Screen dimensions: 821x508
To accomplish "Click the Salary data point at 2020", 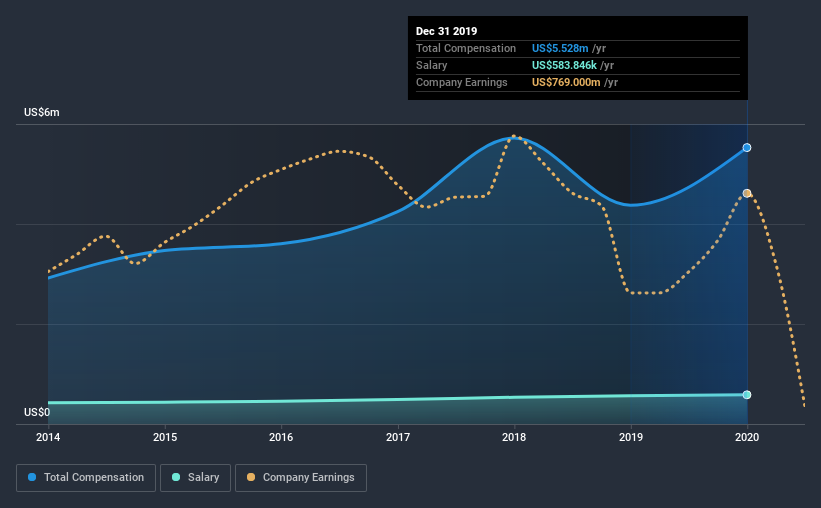I will coord(747,395).
